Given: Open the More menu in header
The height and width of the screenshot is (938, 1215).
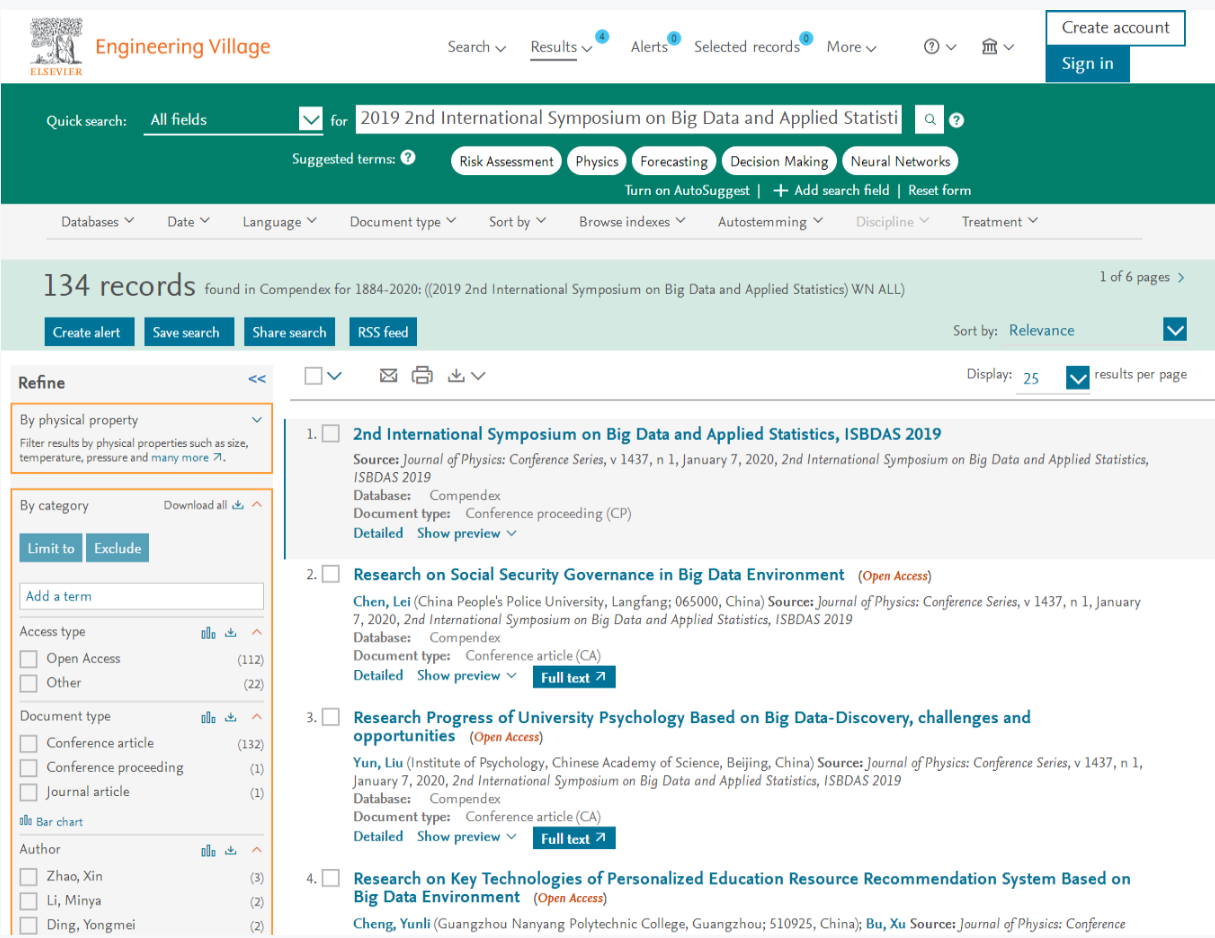Looking at the screenshot, I should pyautogui.click(x=852, y=47).
